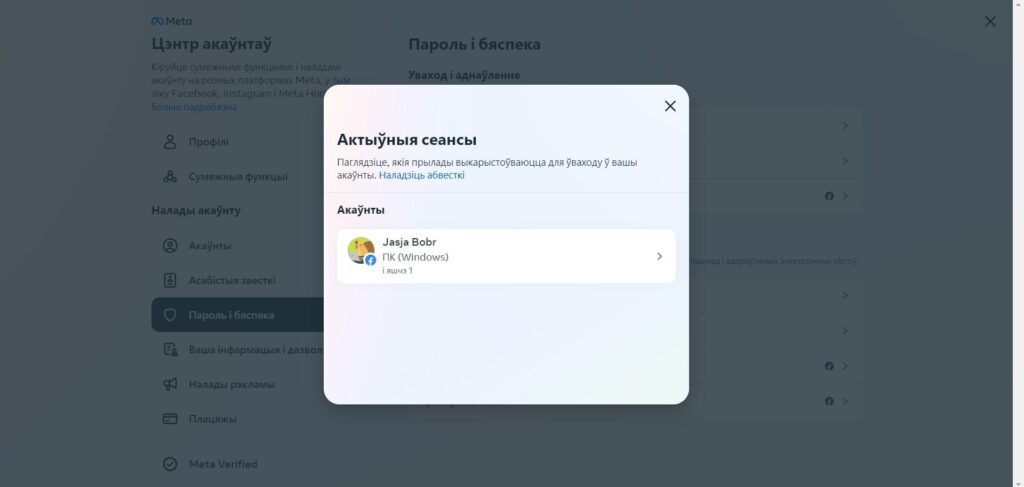Click the Сумежныя функцыі icon

tap(170, 176)
